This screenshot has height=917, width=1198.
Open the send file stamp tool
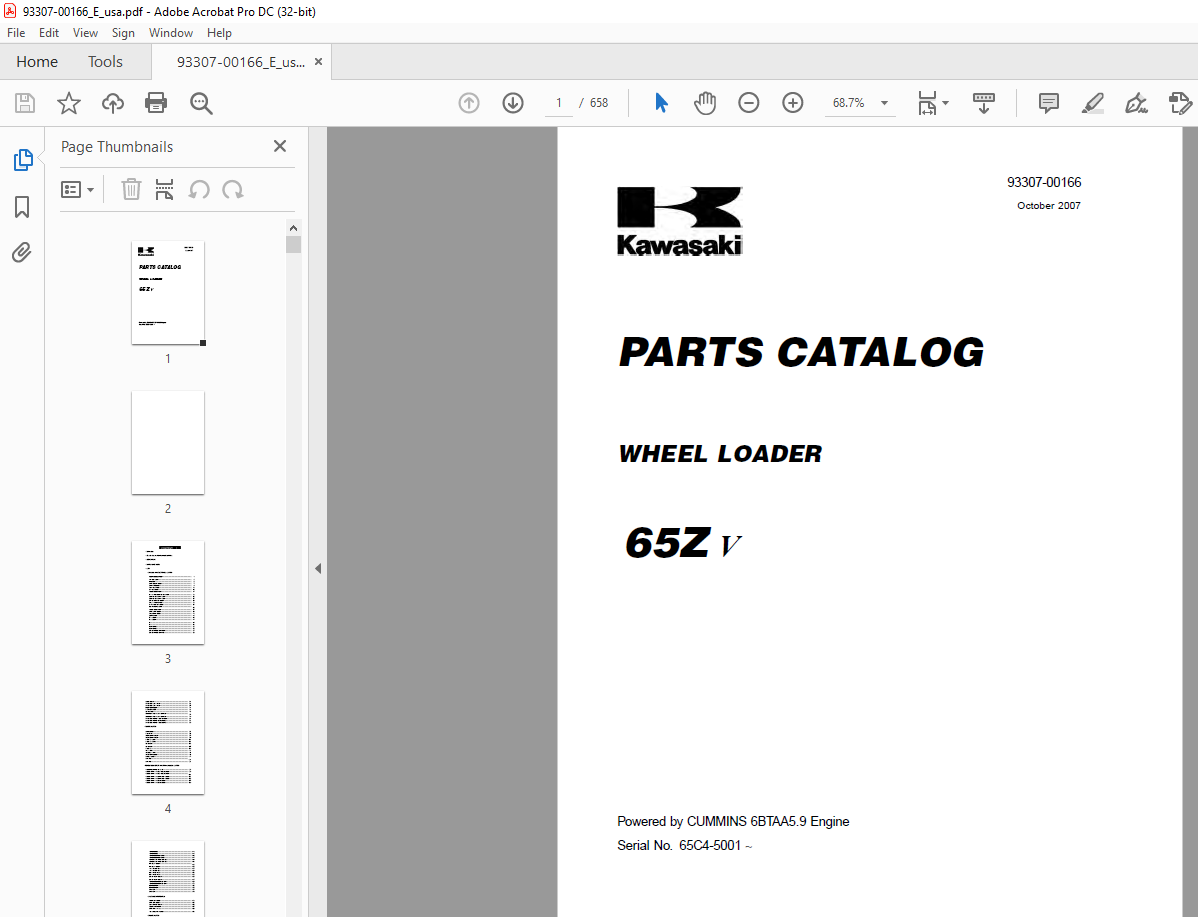(x=1180, y=103)
